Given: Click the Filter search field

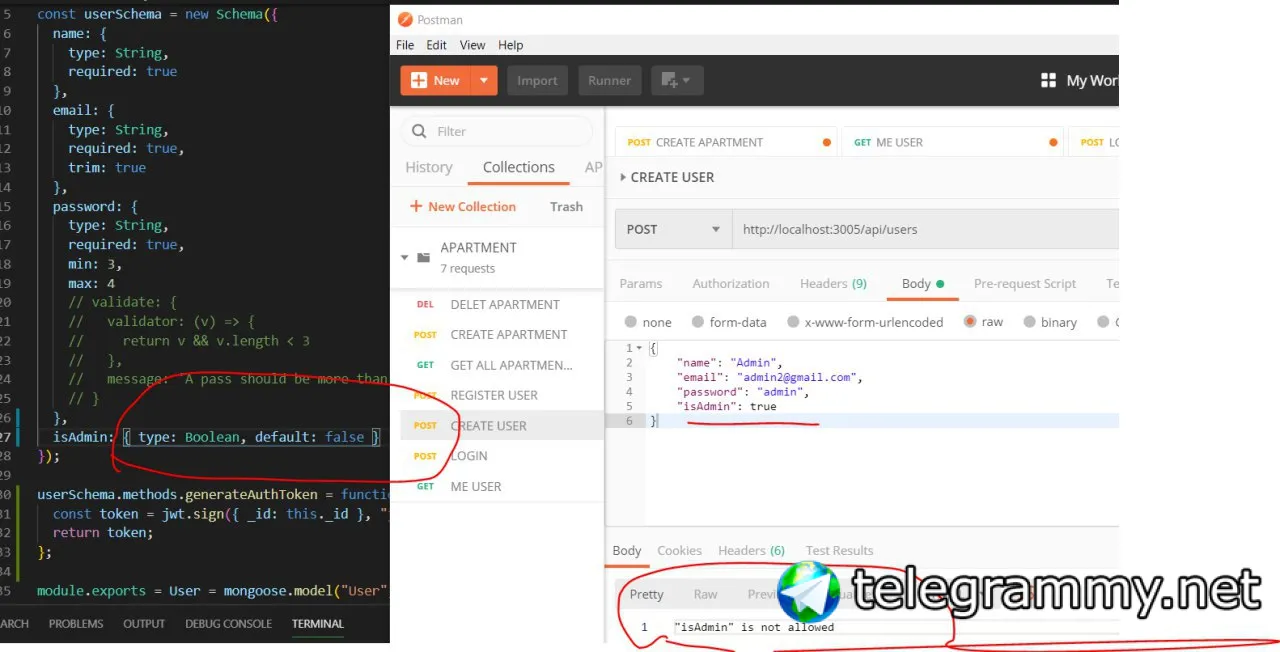Looking at the screenshot, I should pos(497,131).
